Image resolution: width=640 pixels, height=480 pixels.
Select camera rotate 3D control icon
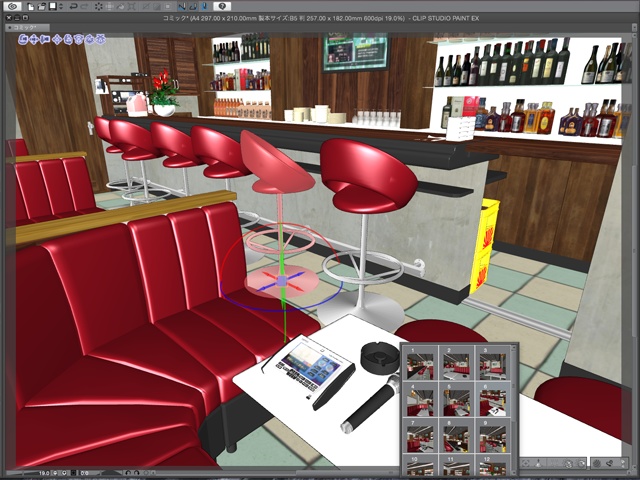pos(23,39)
